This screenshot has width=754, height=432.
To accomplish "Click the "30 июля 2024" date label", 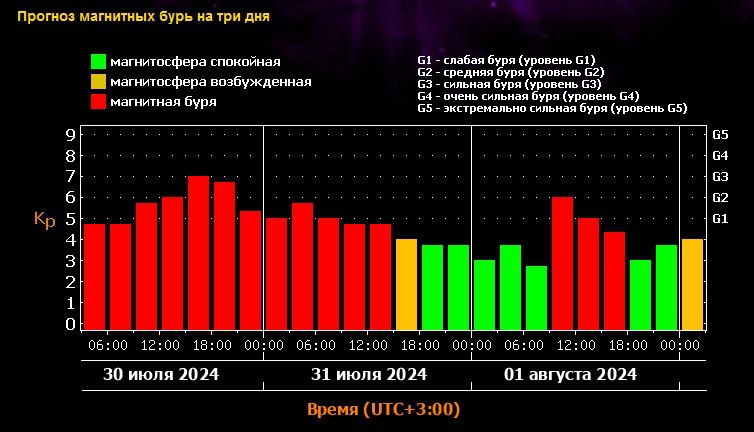I will pos(161,375).
